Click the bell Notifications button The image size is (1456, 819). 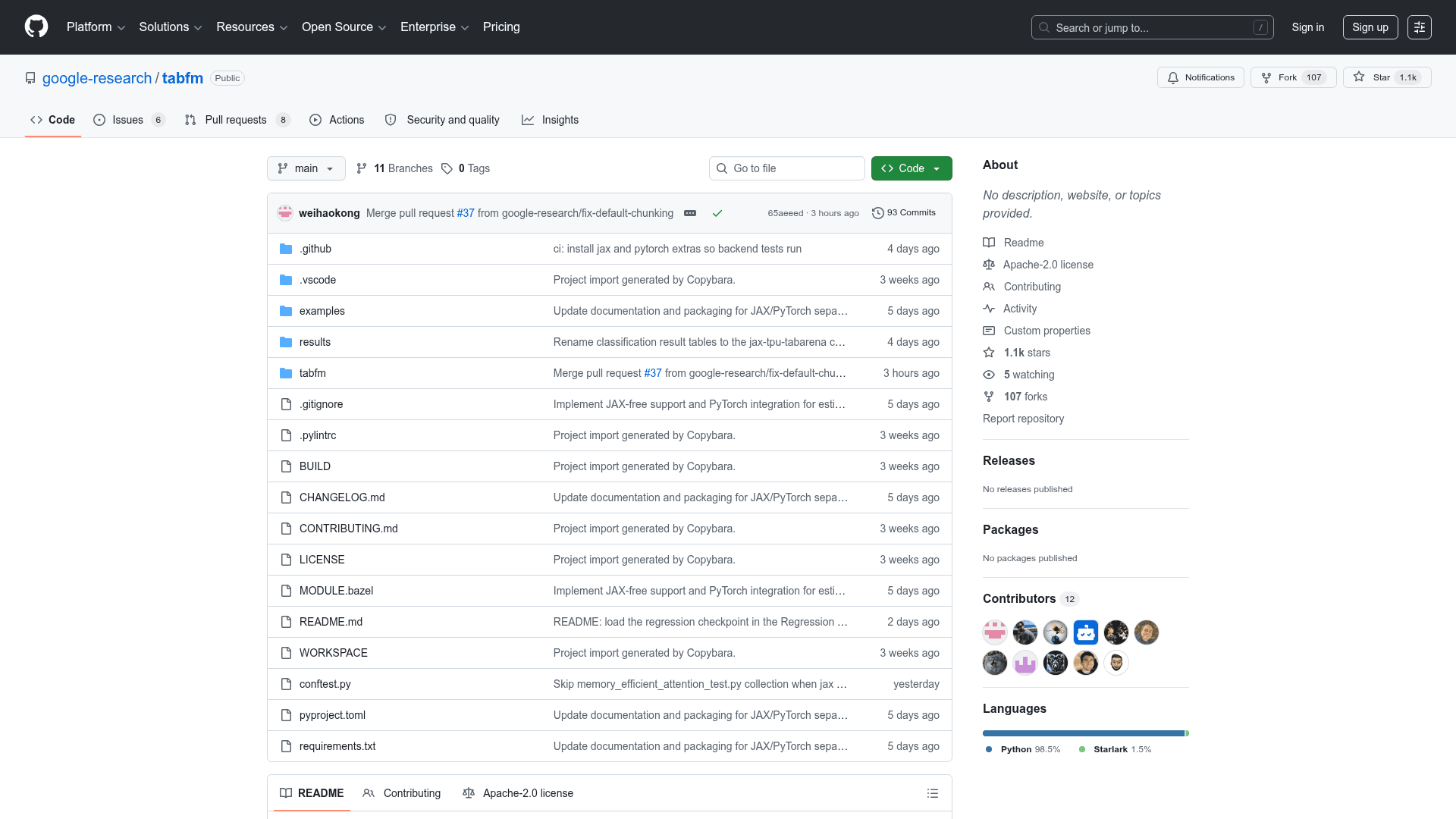tap(1200, 77)
